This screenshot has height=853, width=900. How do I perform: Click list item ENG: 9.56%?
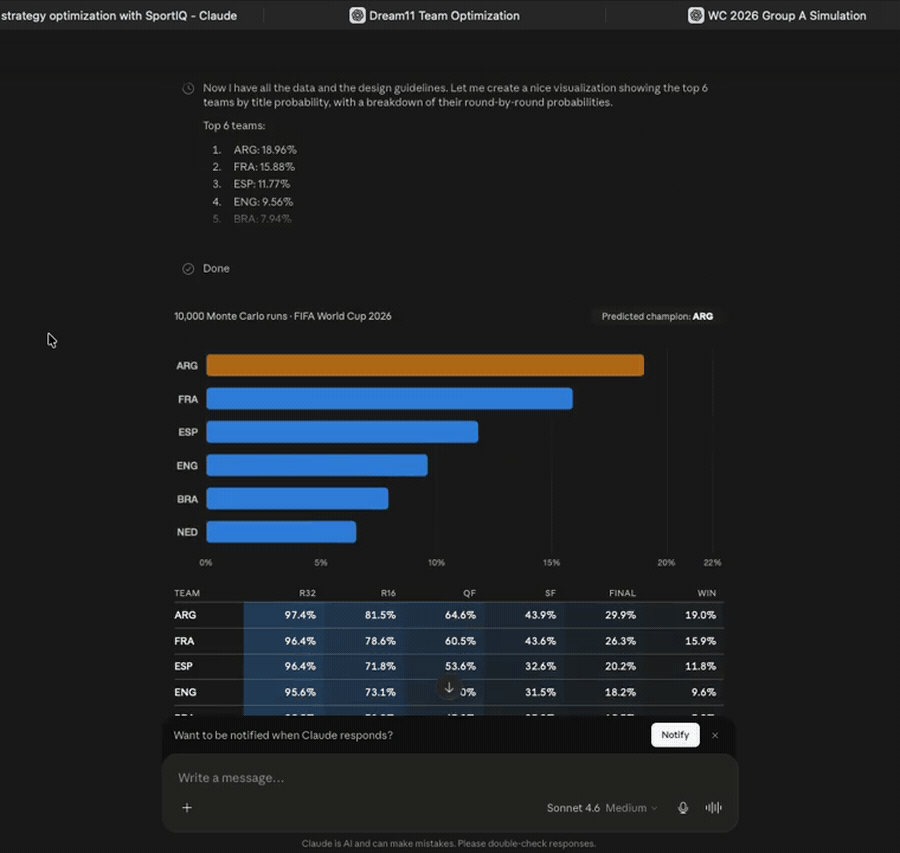(x=263, y=202)
